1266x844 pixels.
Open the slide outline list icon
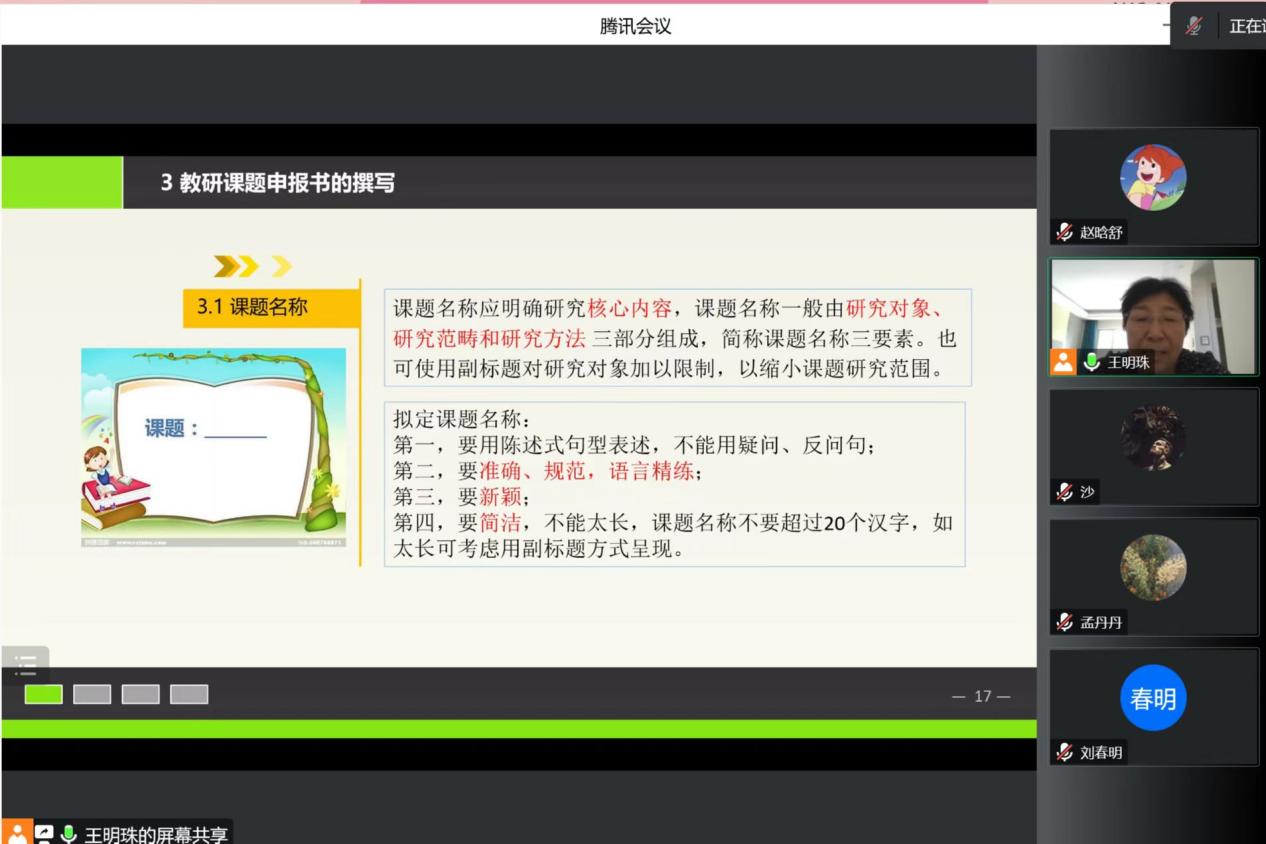coord(26,663)
